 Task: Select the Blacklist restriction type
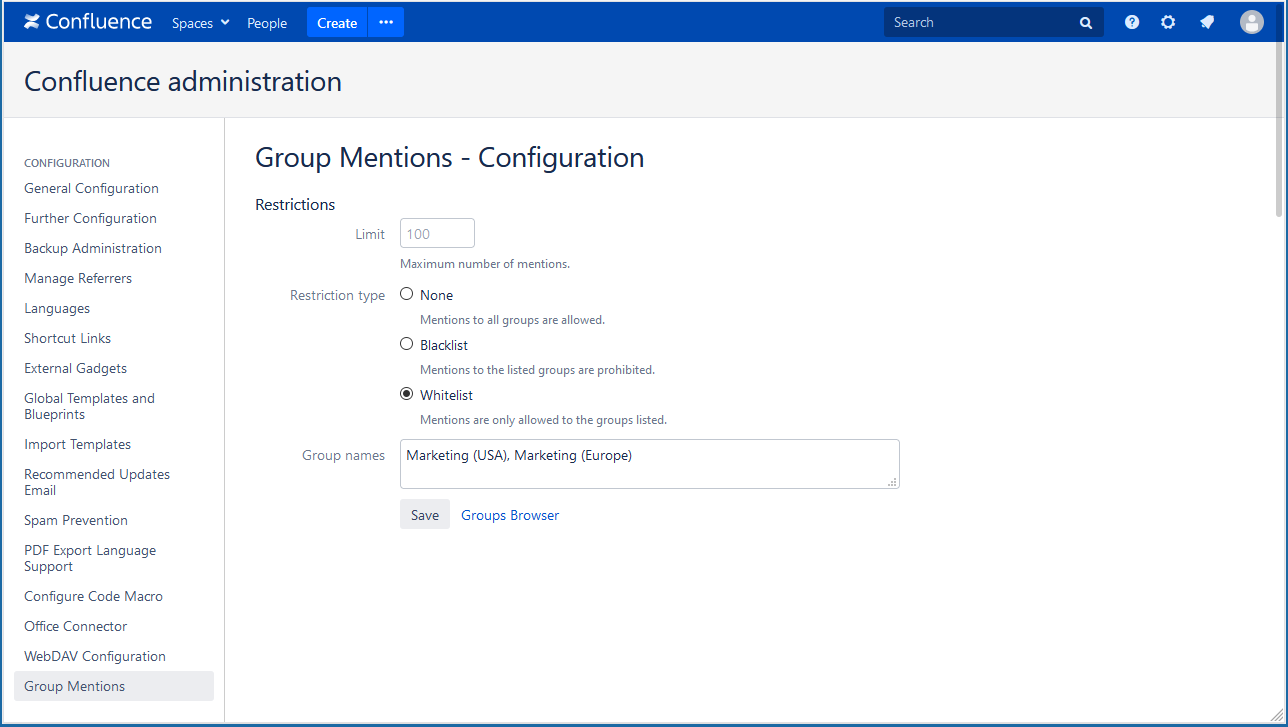click(x=407, y=344)
